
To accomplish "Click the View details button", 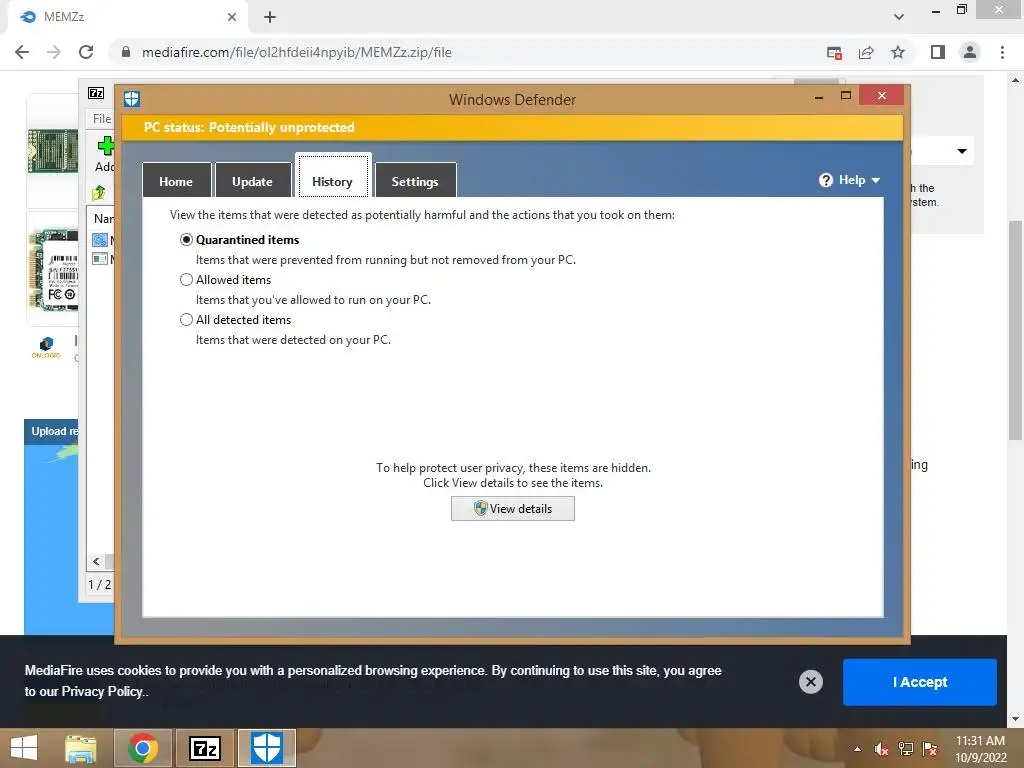I will [x=513, y=509].
